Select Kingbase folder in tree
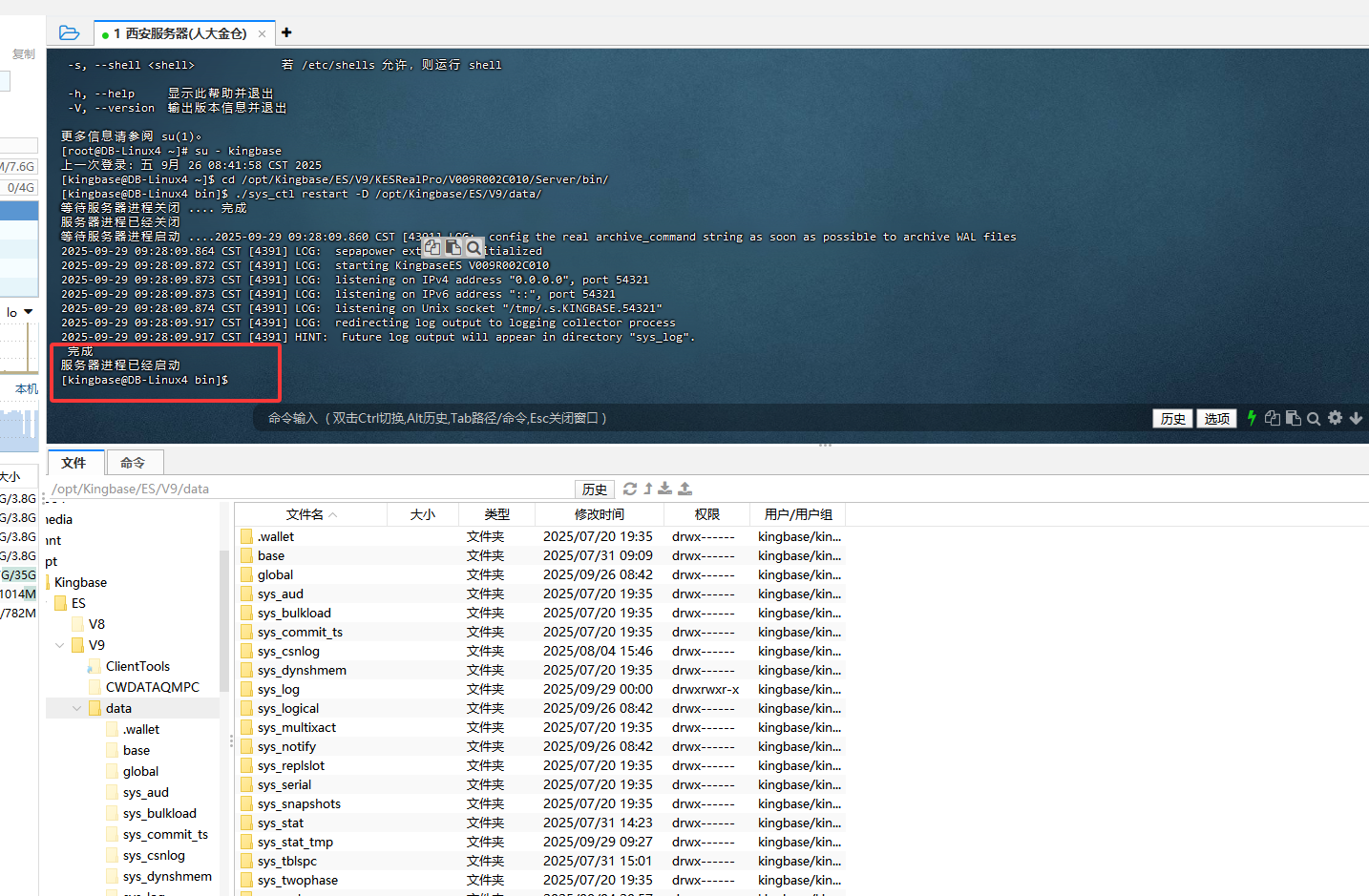 [80, 582]
